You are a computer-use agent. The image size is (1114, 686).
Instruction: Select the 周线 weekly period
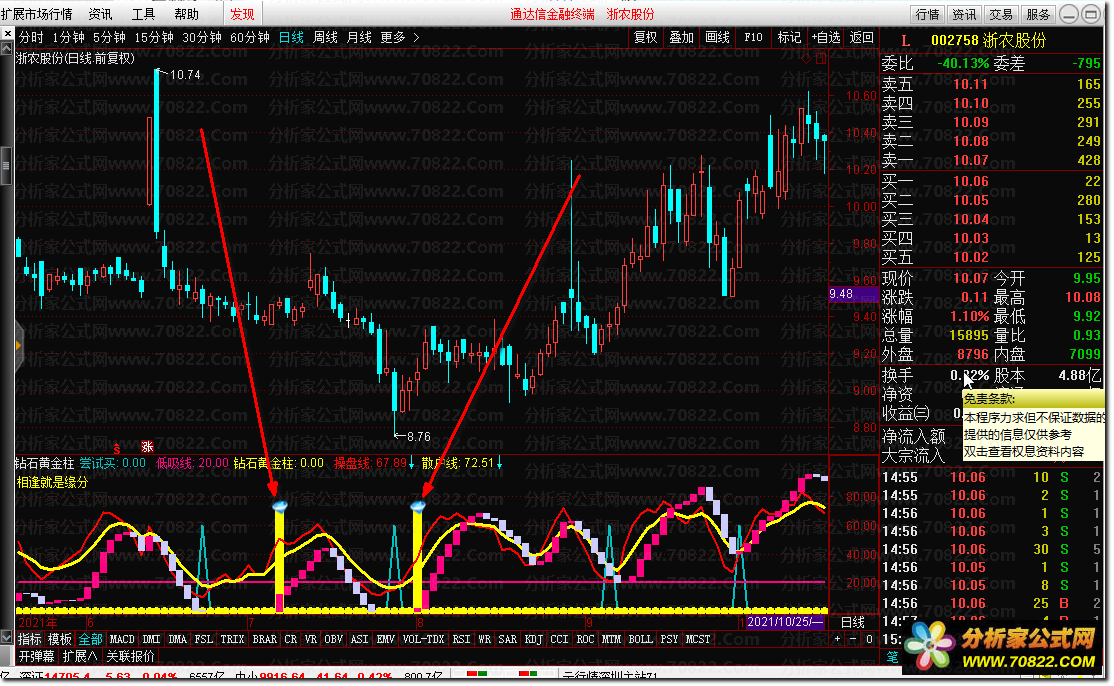coord(325,38)
